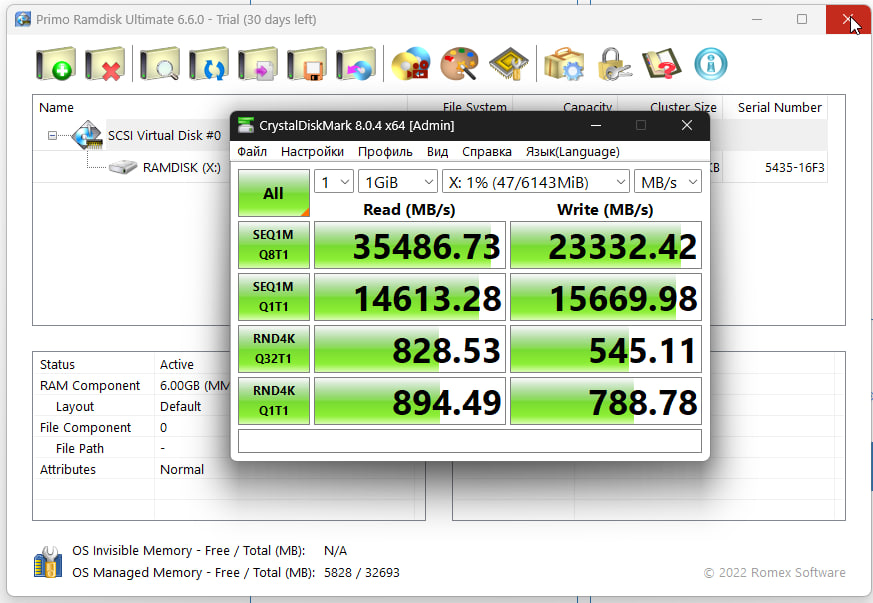
Task: Open the Вид menu
Action: 438,151
